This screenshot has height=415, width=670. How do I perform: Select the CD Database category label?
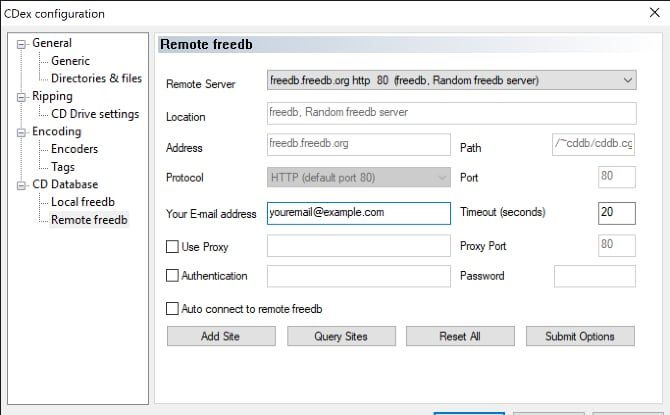65,184
